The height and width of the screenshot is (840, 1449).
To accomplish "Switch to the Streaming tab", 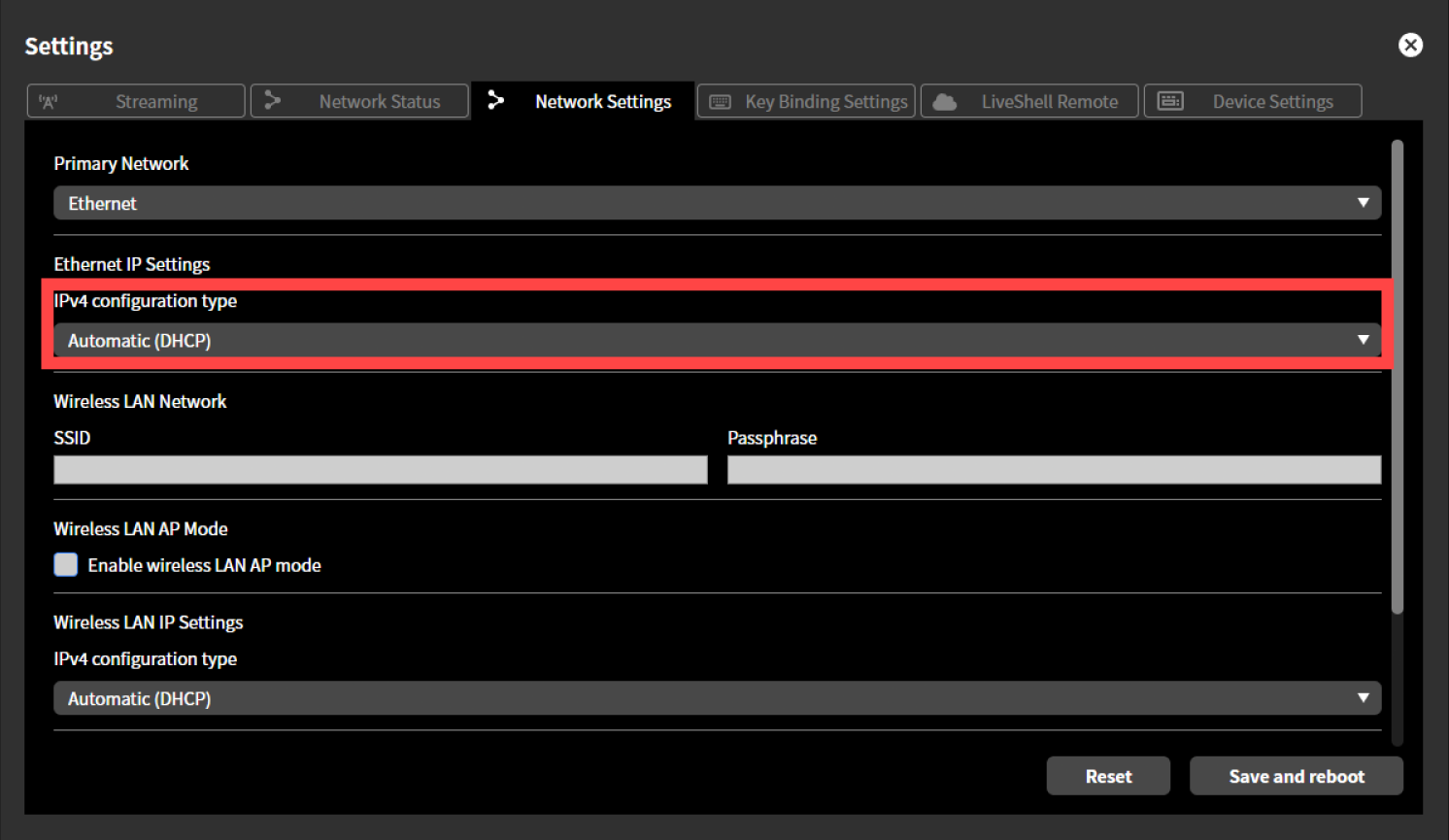I will point(135,100).
